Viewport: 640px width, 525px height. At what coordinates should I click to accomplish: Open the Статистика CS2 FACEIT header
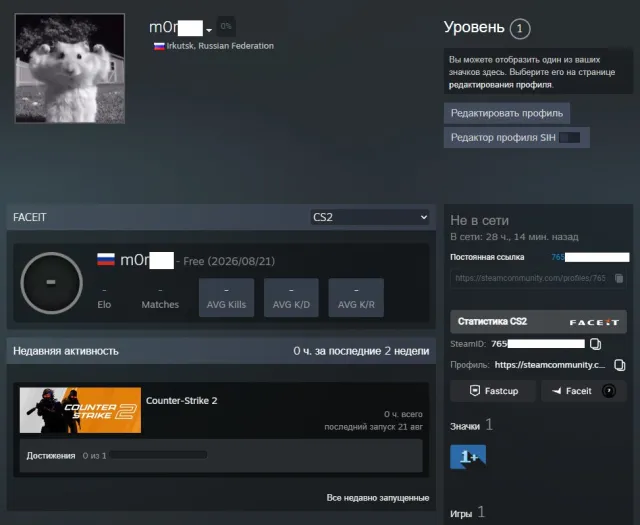(538, 322)
